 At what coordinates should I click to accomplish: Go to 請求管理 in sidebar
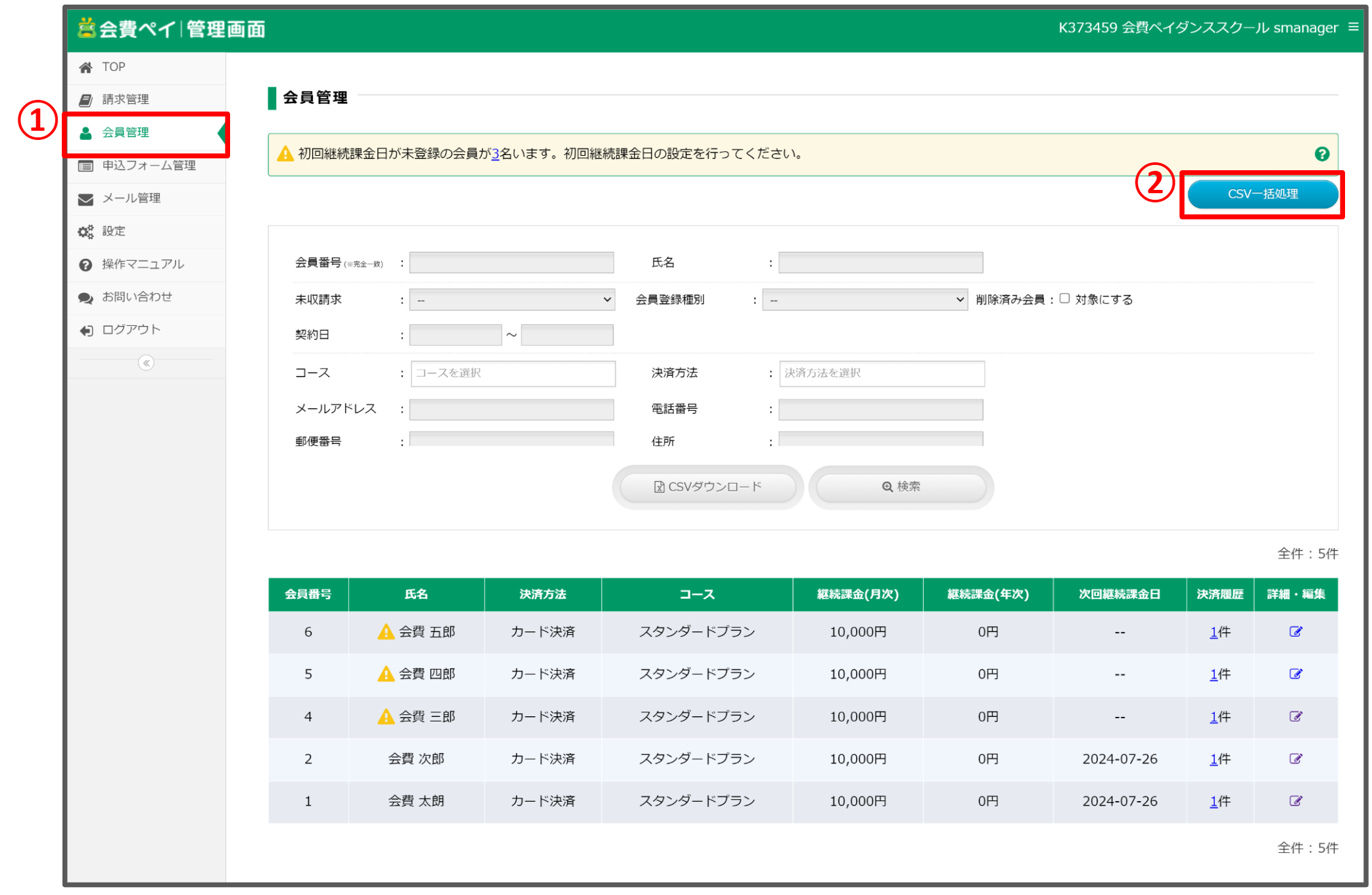pyautogui.click(x=126, y=99)
